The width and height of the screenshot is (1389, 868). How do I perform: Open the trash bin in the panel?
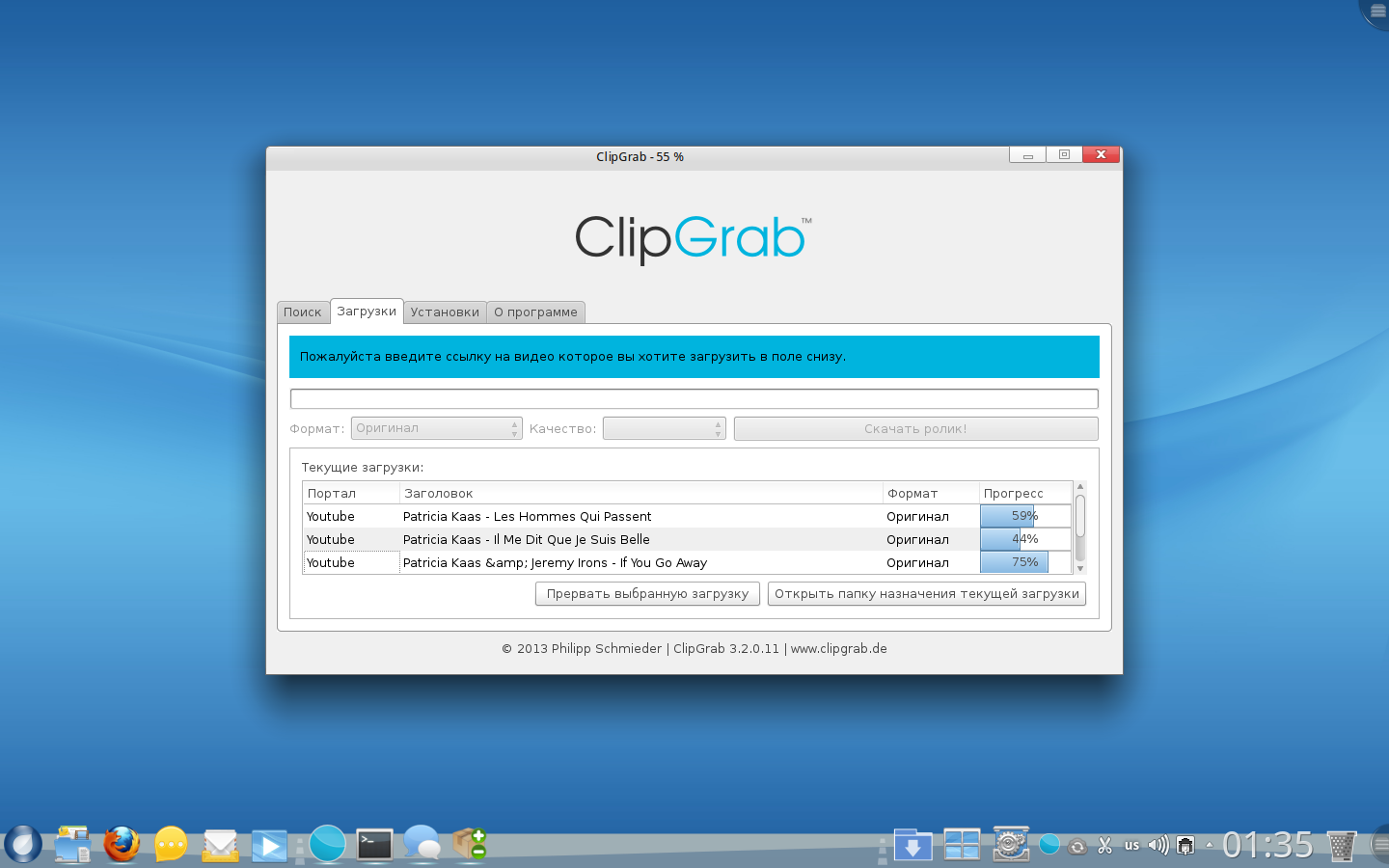(x=1342, y=846)
